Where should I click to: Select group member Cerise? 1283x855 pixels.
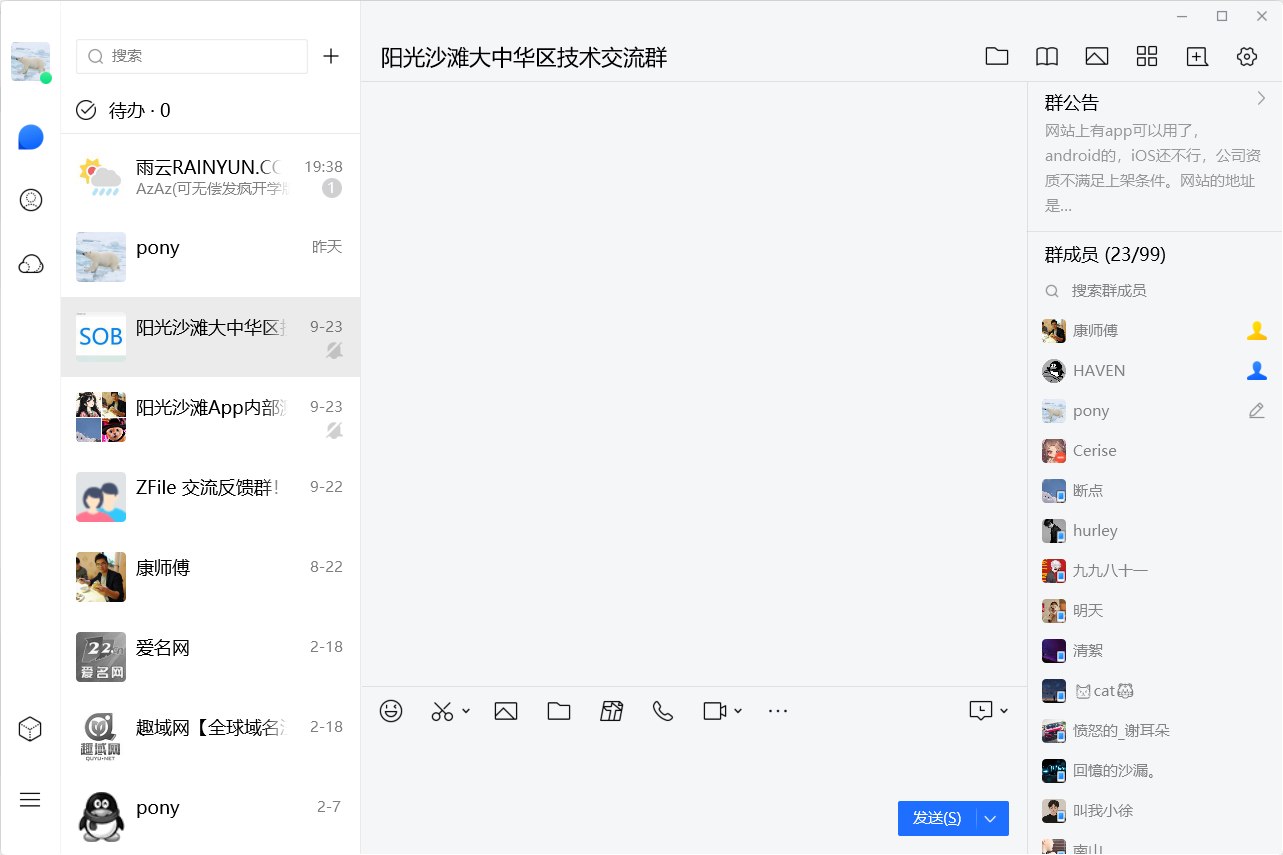[1154, 451]
